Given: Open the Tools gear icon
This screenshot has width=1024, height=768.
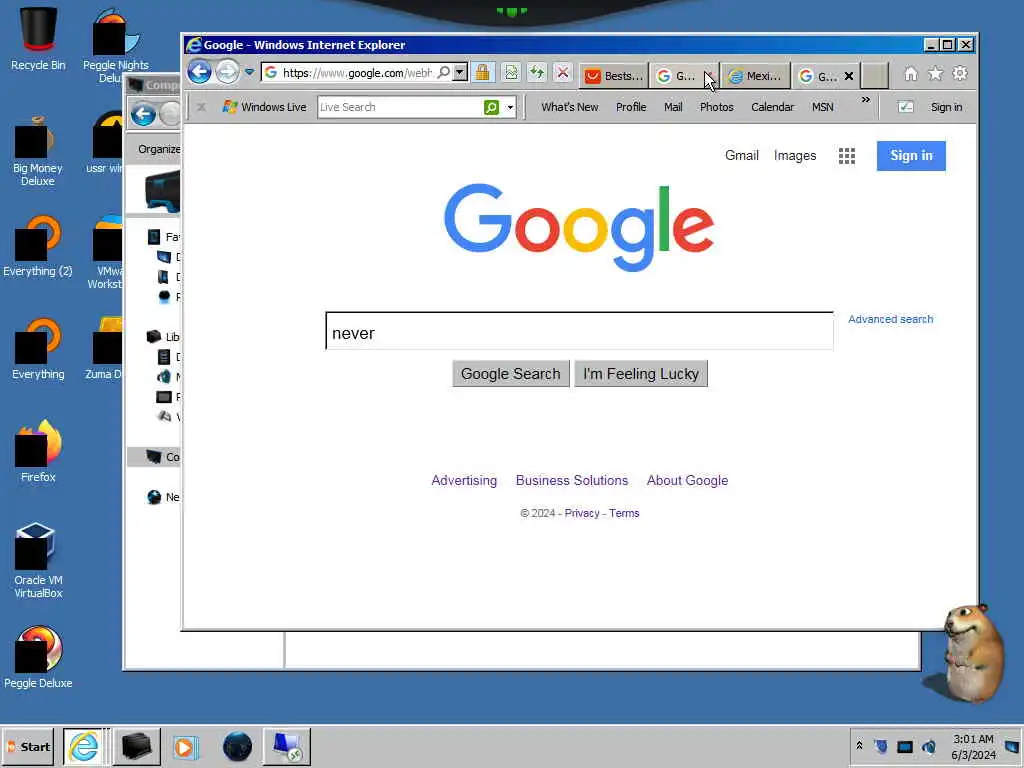Looking at the screenshot, I should (x=959, y=73).
